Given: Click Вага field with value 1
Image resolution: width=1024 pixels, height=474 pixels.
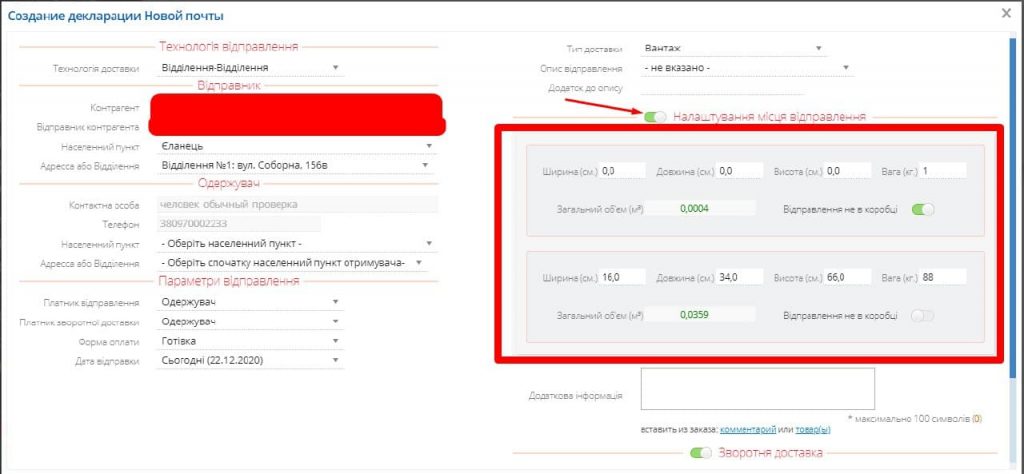Looking at the screenshot, I should [943, 170].
